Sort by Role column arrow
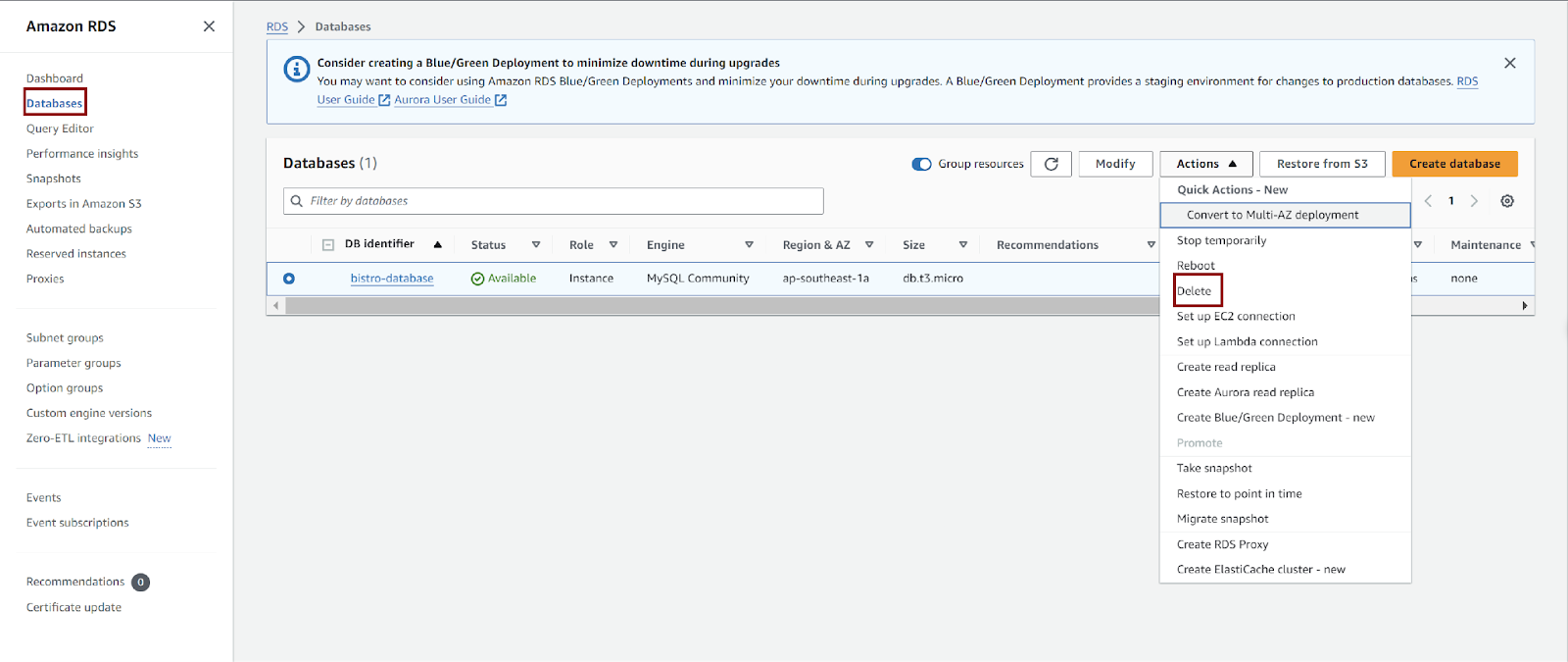This screenshot has width=1568, height=662. point(613,245)
